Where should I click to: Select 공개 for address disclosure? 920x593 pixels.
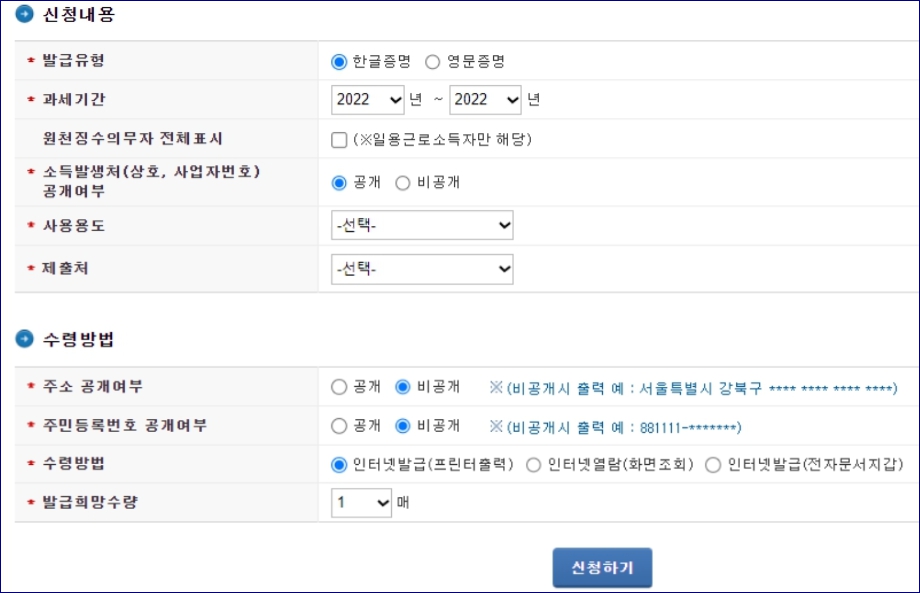point(339,385)
